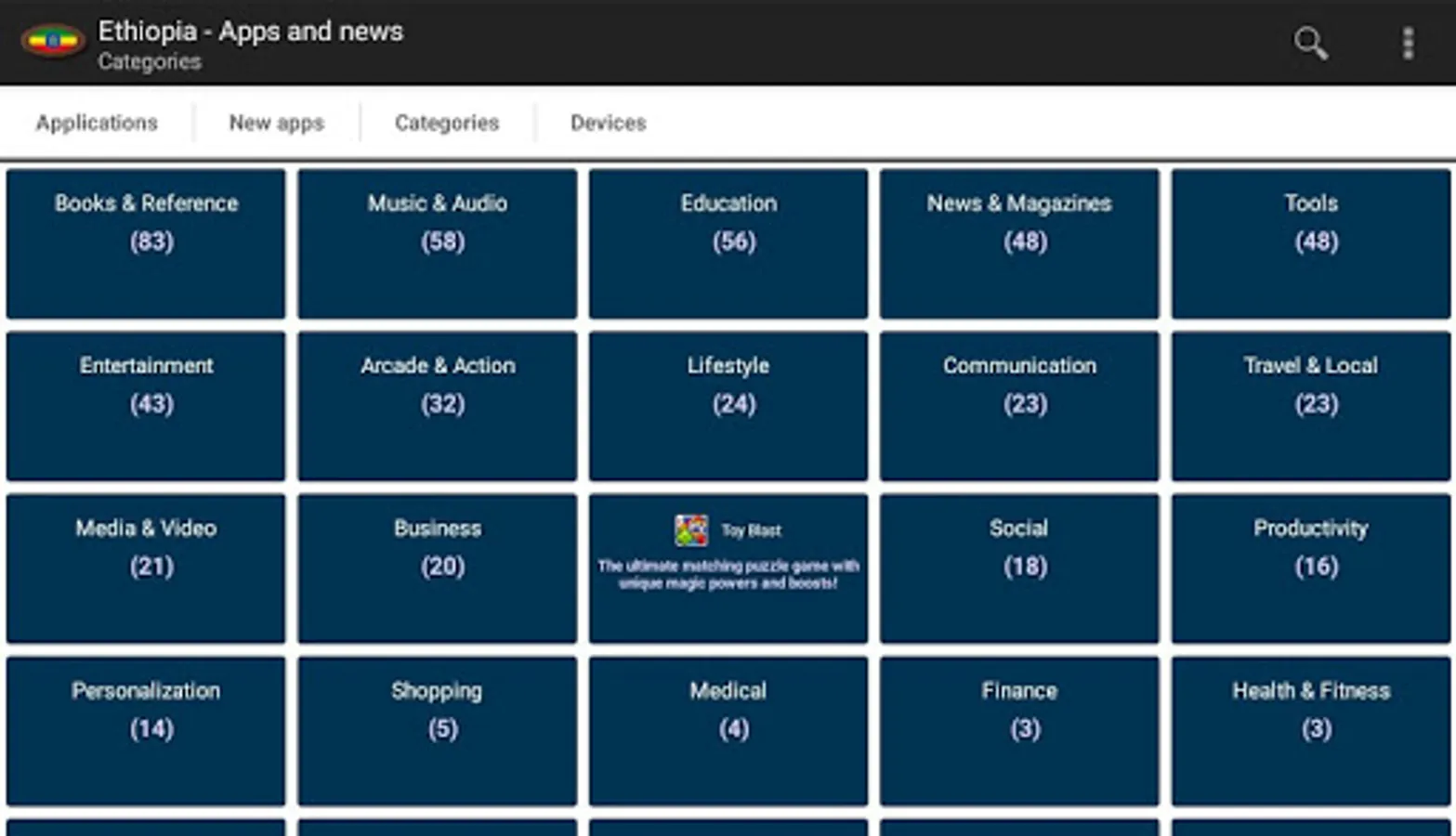The image size is (1456, 836).
Task: Open Books & Reference category
Action: pyautogui.click(x=146, y=243)
